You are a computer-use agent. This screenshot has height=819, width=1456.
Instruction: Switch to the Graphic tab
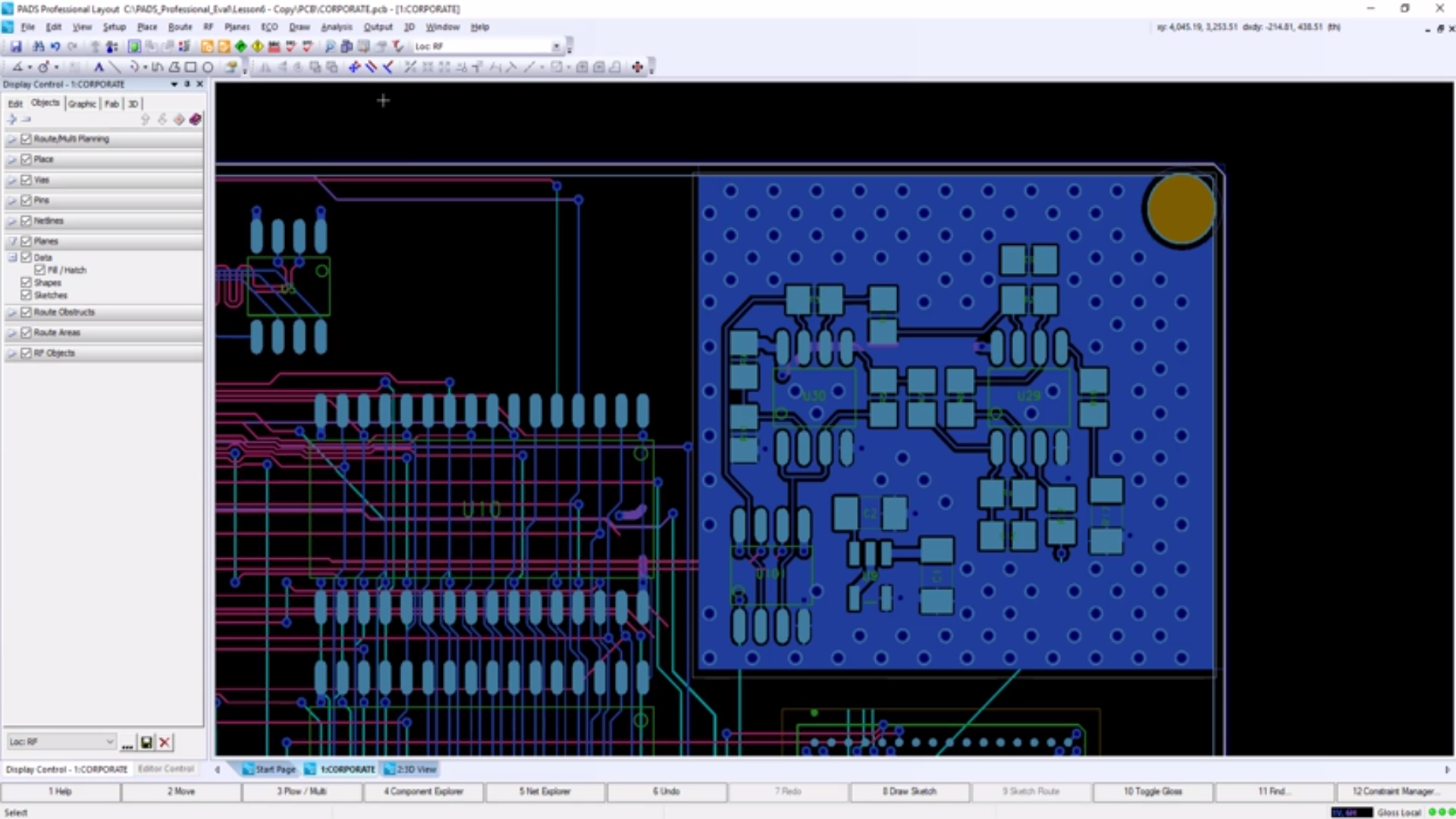coord(82,104)
